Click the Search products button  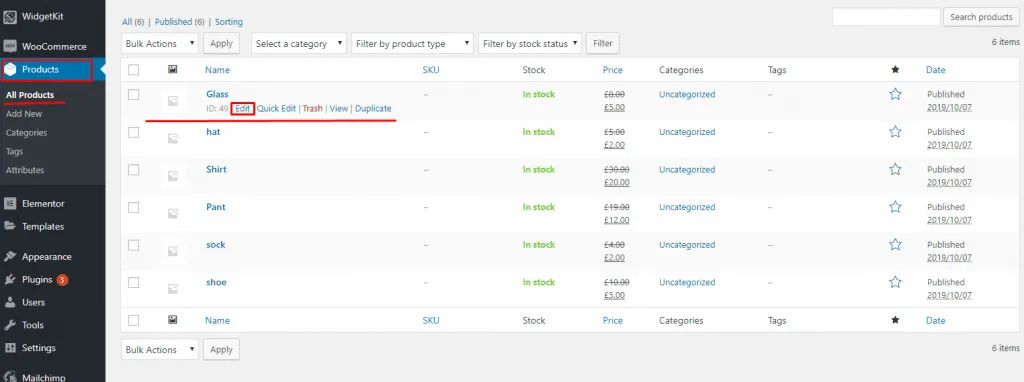click(982, 17)
